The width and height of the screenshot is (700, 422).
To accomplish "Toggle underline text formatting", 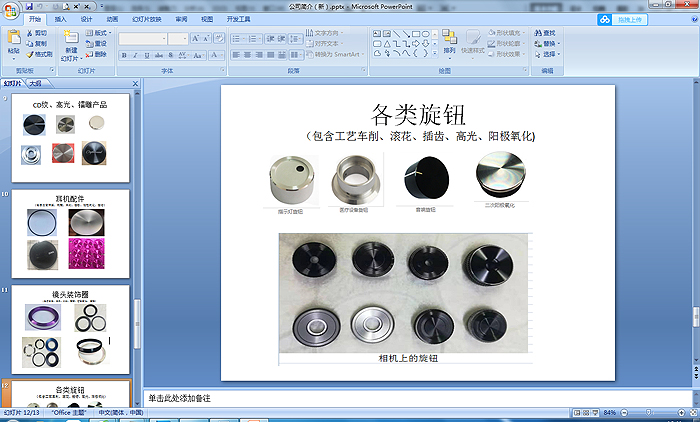I will (x=145, y=54).
